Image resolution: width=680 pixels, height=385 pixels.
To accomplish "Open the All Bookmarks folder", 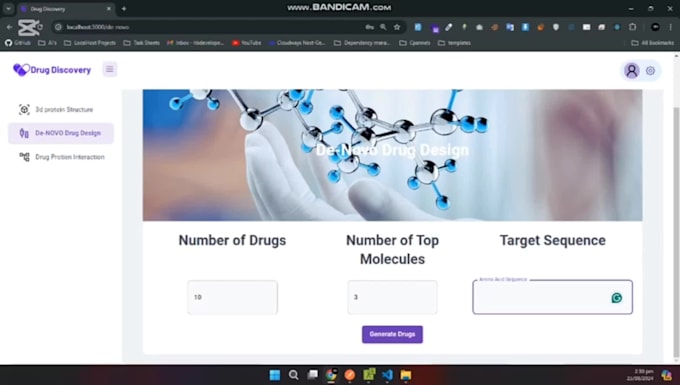I will tap(653, 43).
